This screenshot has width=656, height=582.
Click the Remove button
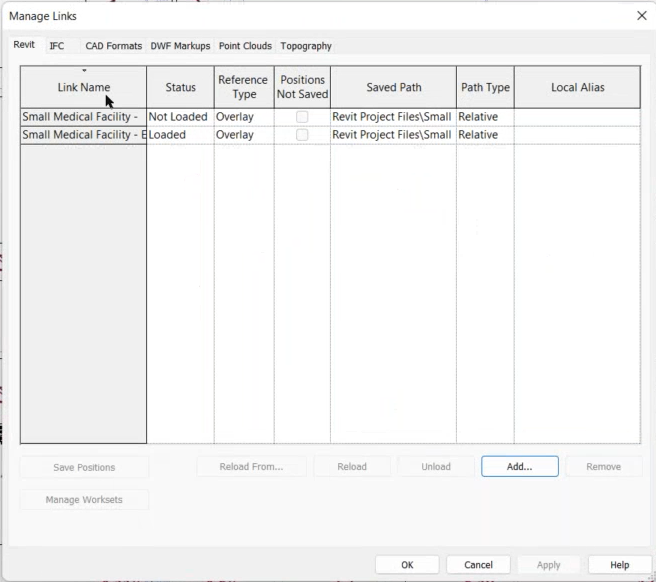pyautogui.click(x=603, y=467)
